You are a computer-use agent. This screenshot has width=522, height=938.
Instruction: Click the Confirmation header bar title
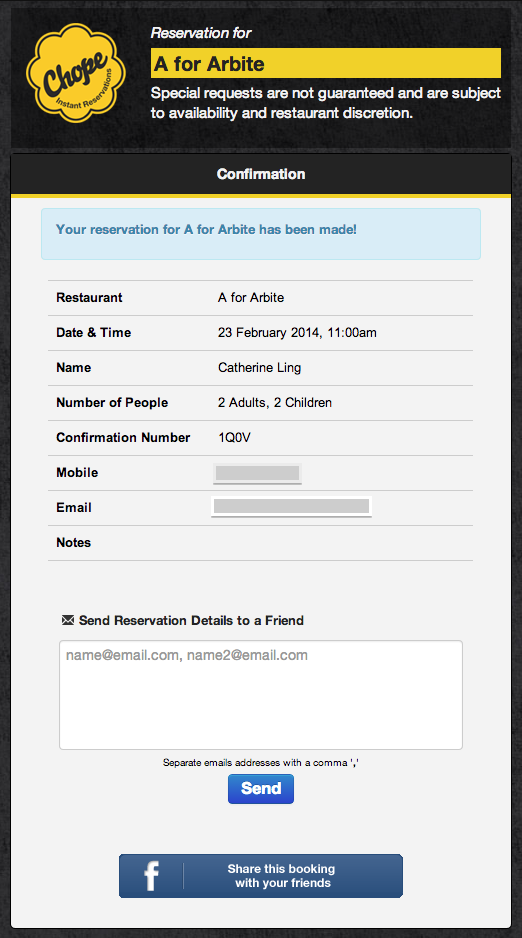(261, 174)
